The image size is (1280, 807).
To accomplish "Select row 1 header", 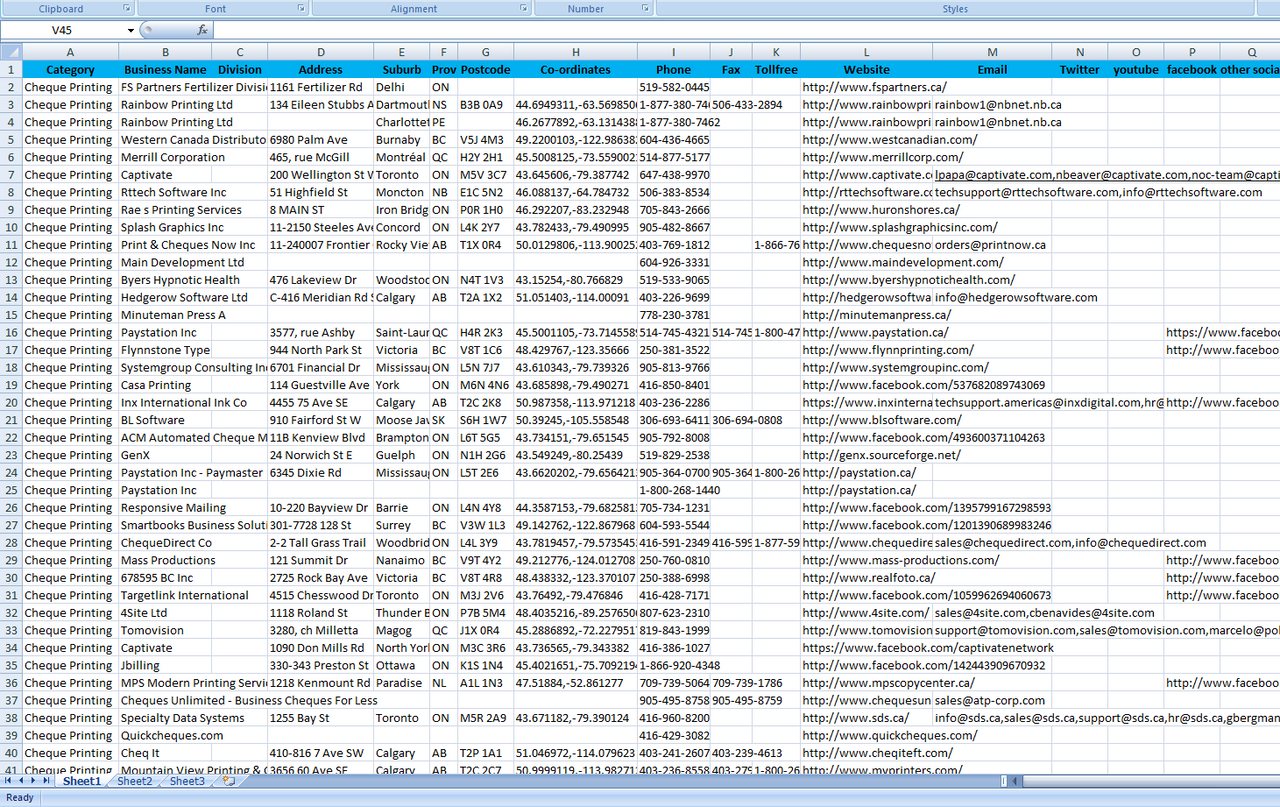I will (x=11, y=70).
